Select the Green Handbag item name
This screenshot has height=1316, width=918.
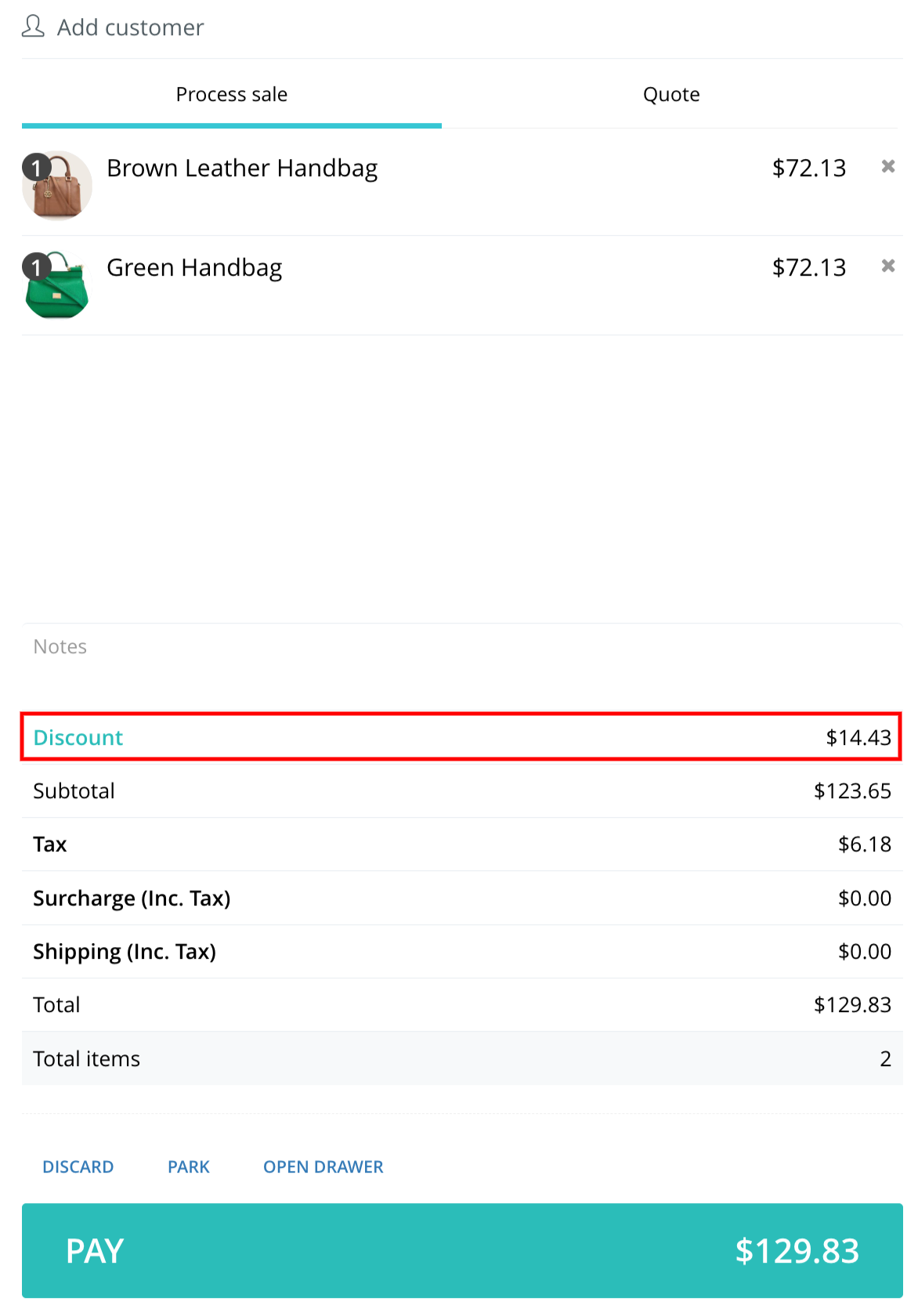[194, 268]
